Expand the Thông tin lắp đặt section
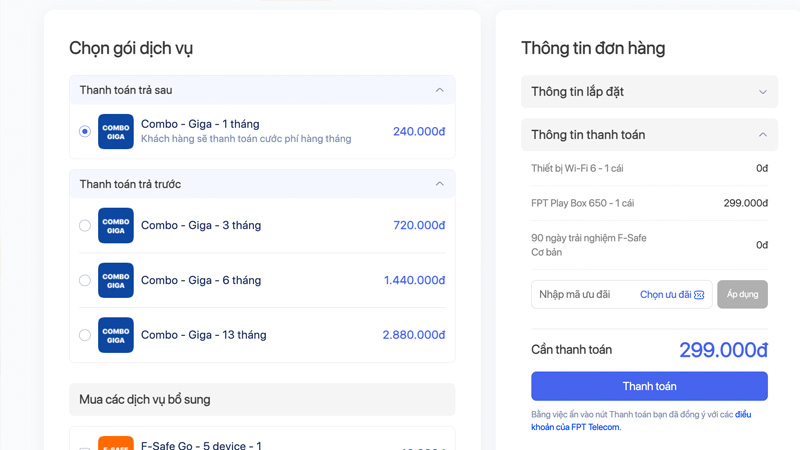The image size is (800, 450). point(762,92)
